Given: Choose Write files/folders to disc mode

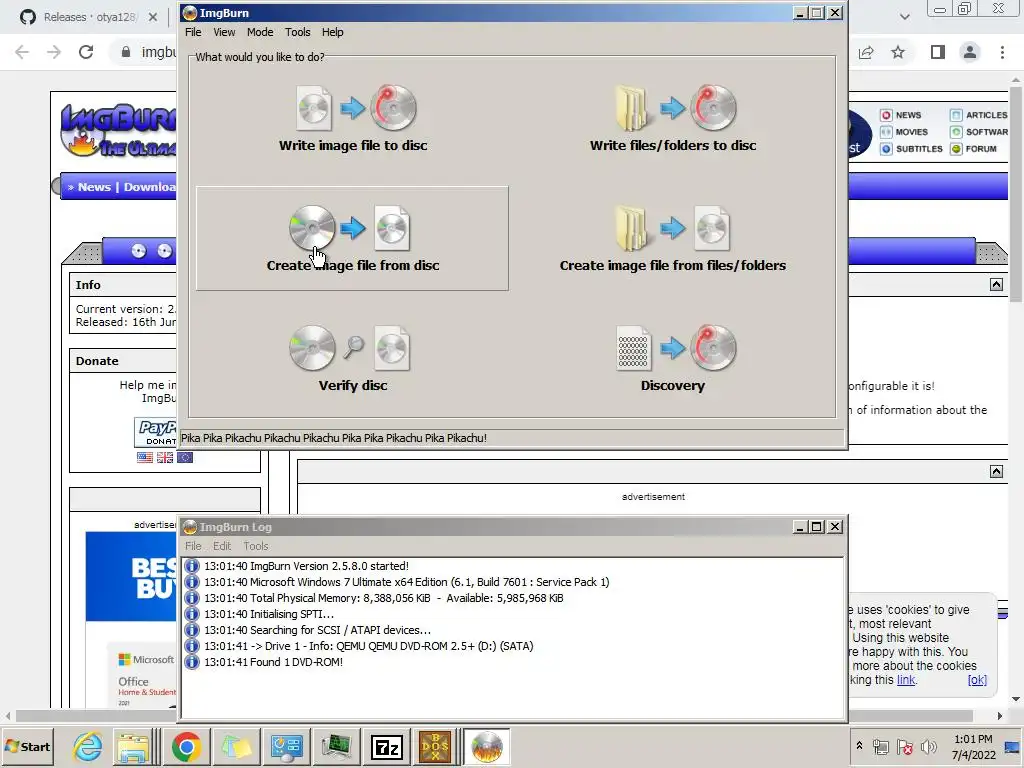Looking at the screenshot, I should click(x=673, y=119).
